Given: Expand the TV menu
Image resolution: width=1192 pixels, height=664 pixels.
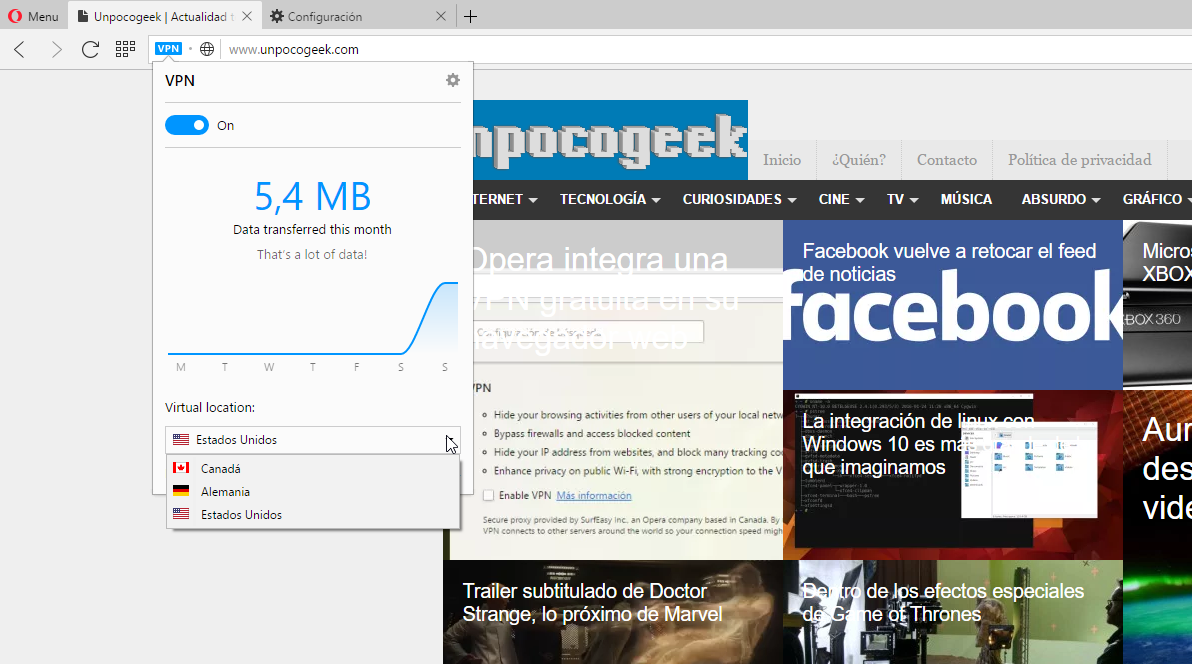Looking at the screenshot, I should (x=902, y=199).
